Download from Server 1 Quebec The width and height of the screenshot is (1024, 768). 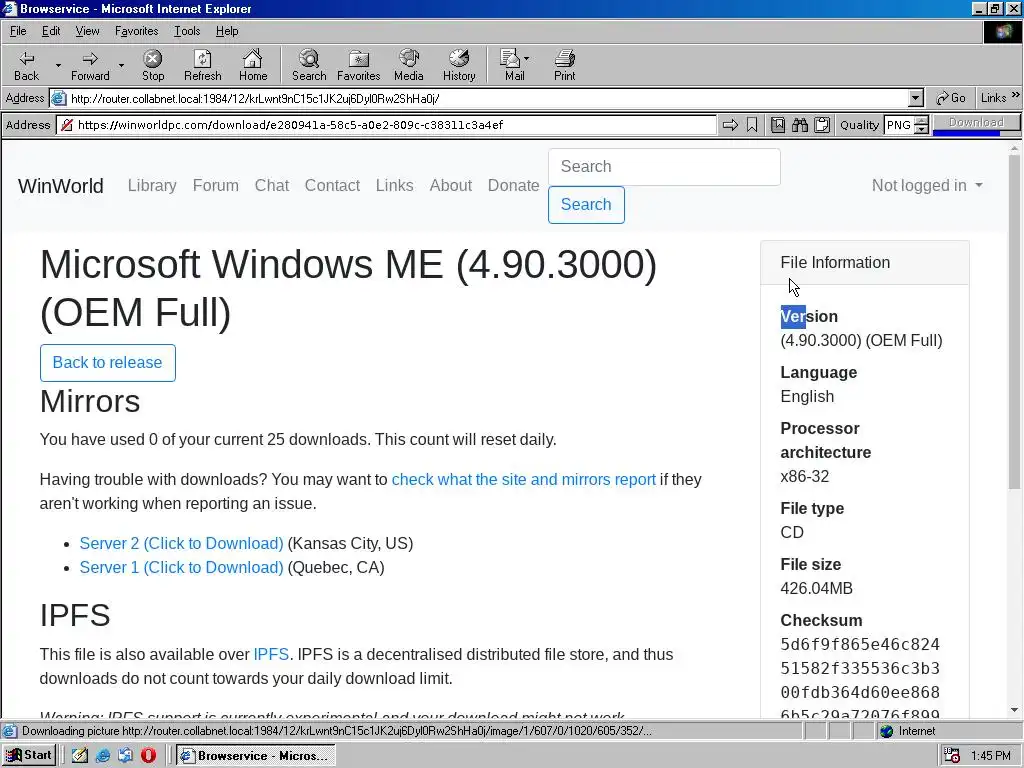click(182, 568)
